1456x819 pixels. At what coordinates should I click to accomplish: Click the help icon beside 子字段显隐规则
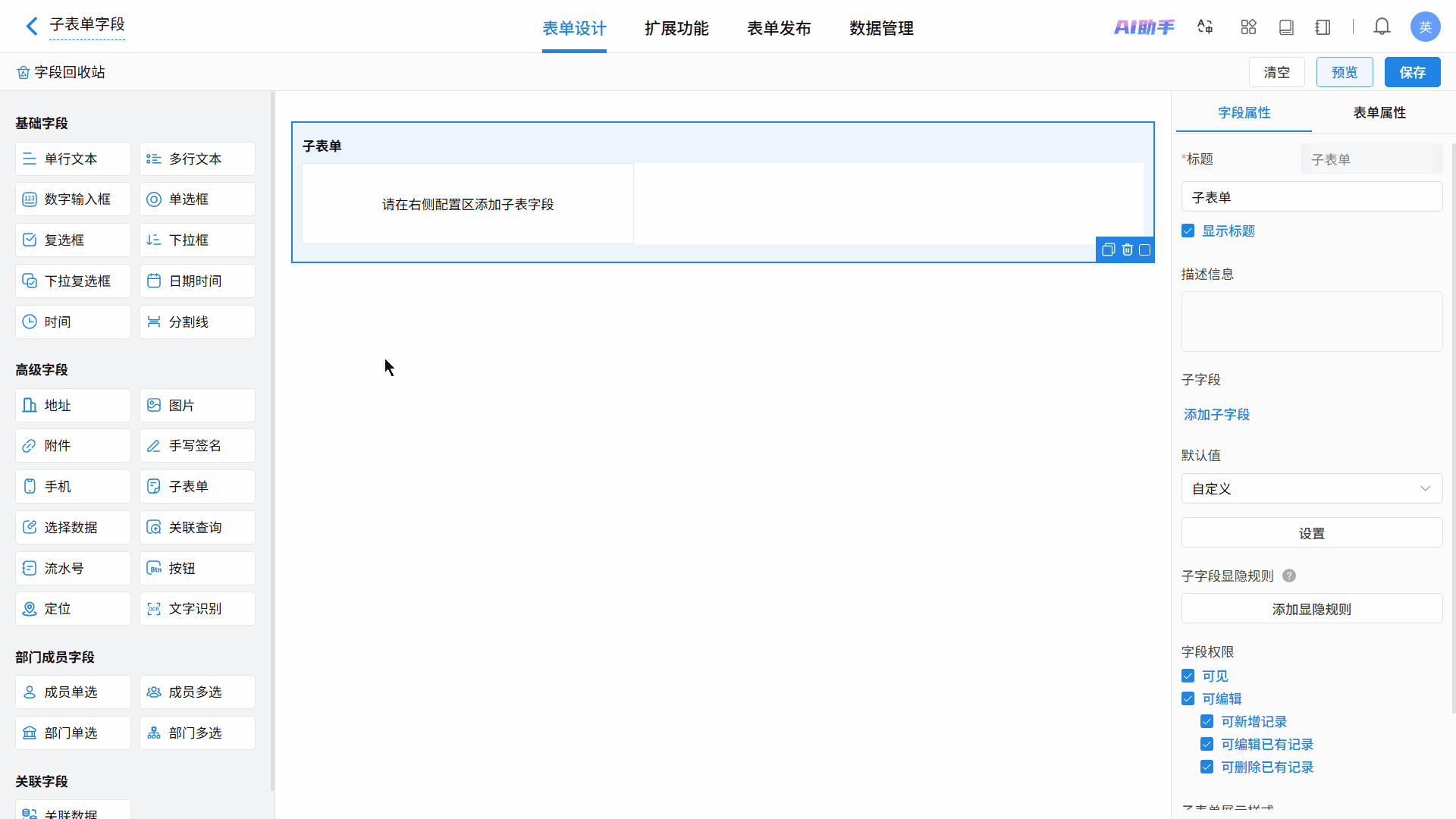1288,576
